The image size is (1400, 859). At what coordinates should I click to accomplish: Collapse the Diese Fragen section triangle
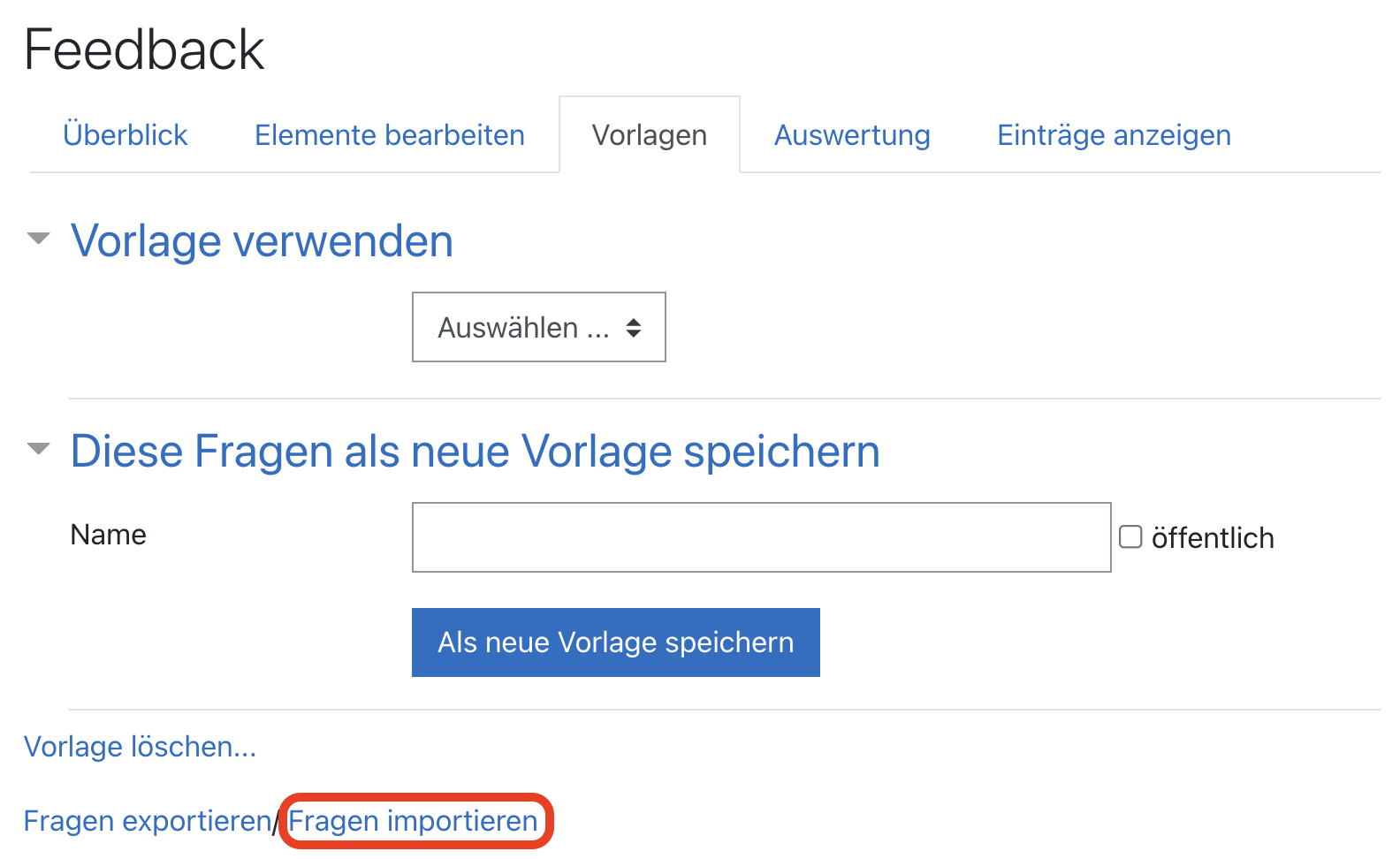pyautogui.click(x=38, y=449)
